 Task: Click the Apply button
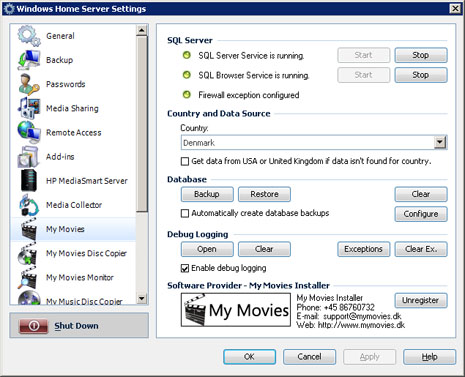[x=370, y=357]
